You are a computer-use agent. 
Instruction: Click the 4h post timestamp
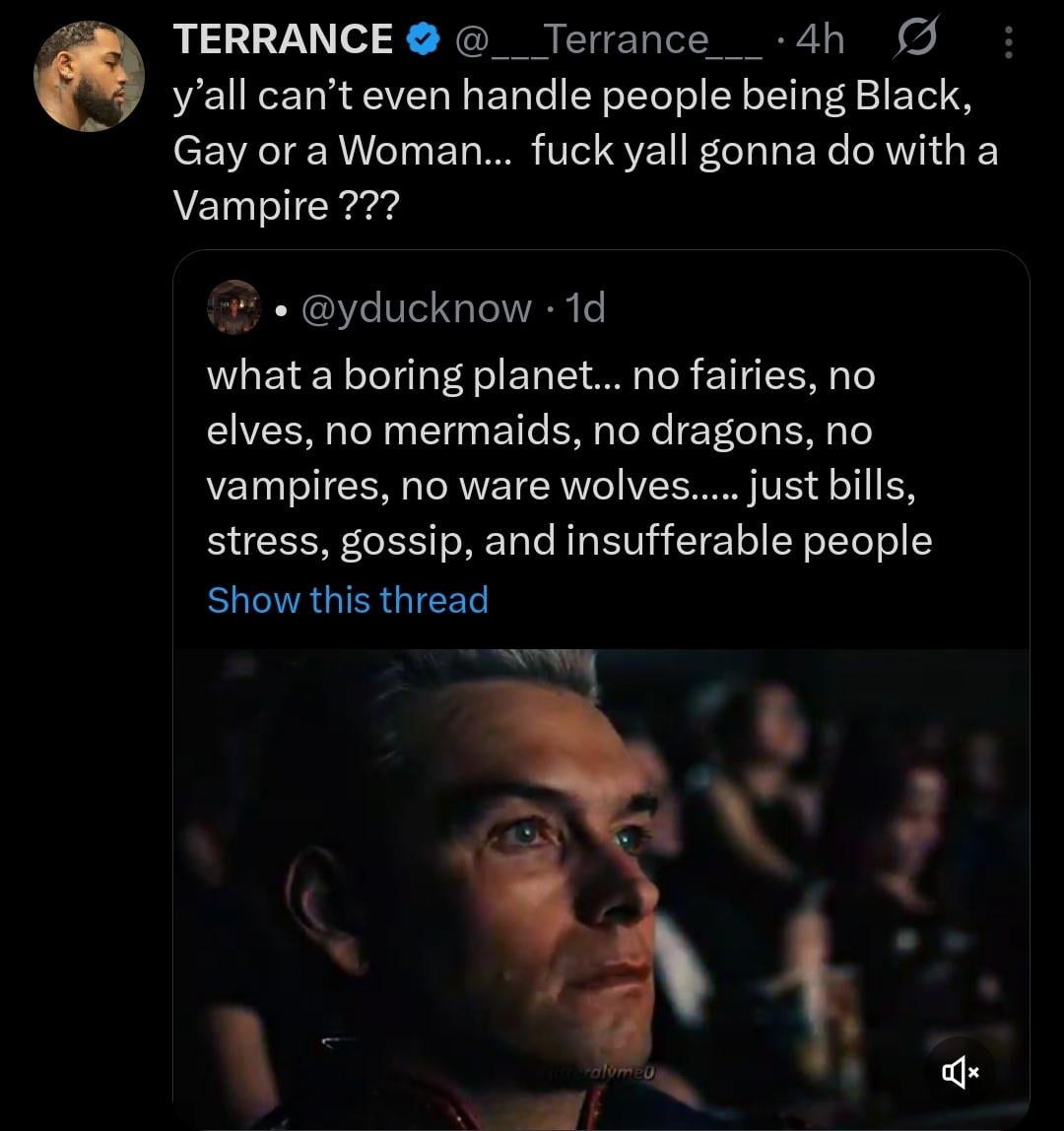pos(820,40)
